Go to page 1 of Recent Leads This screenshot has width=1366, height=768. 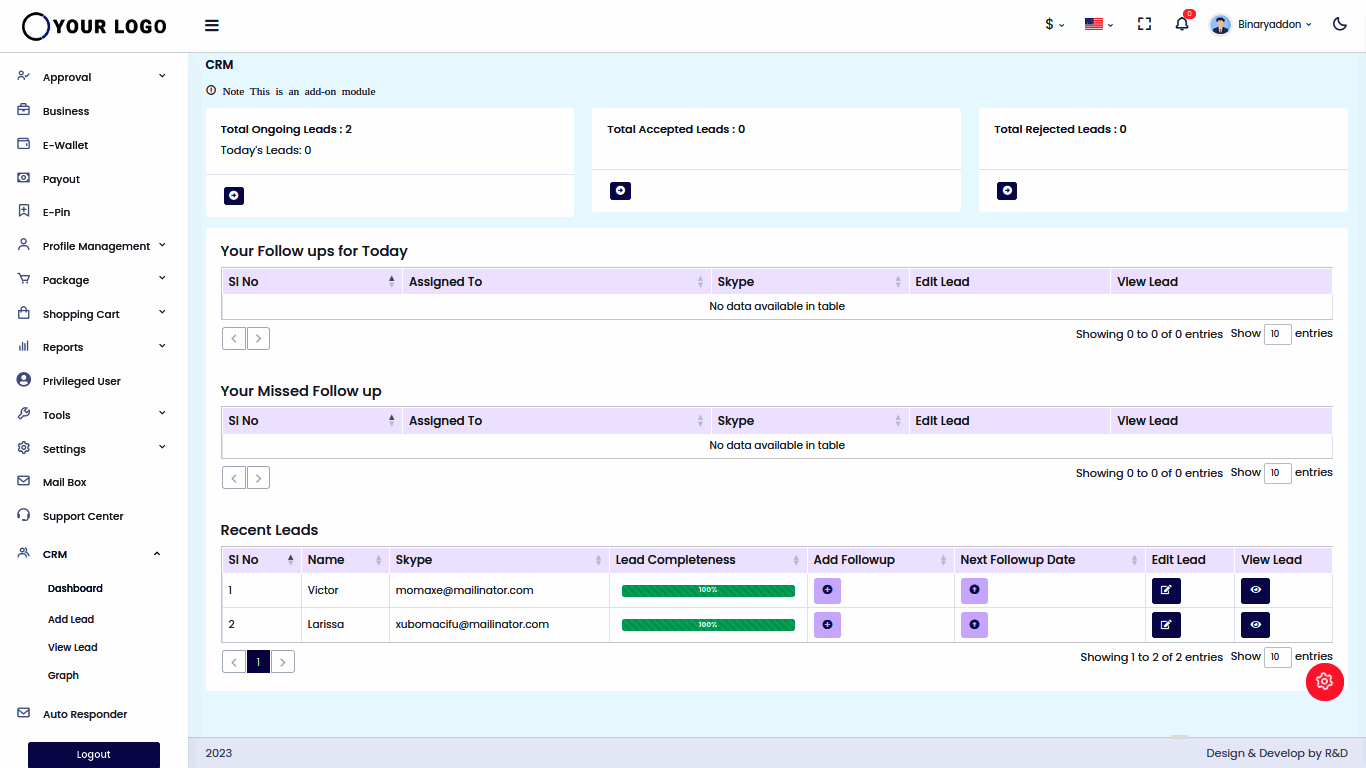(258, 662)
